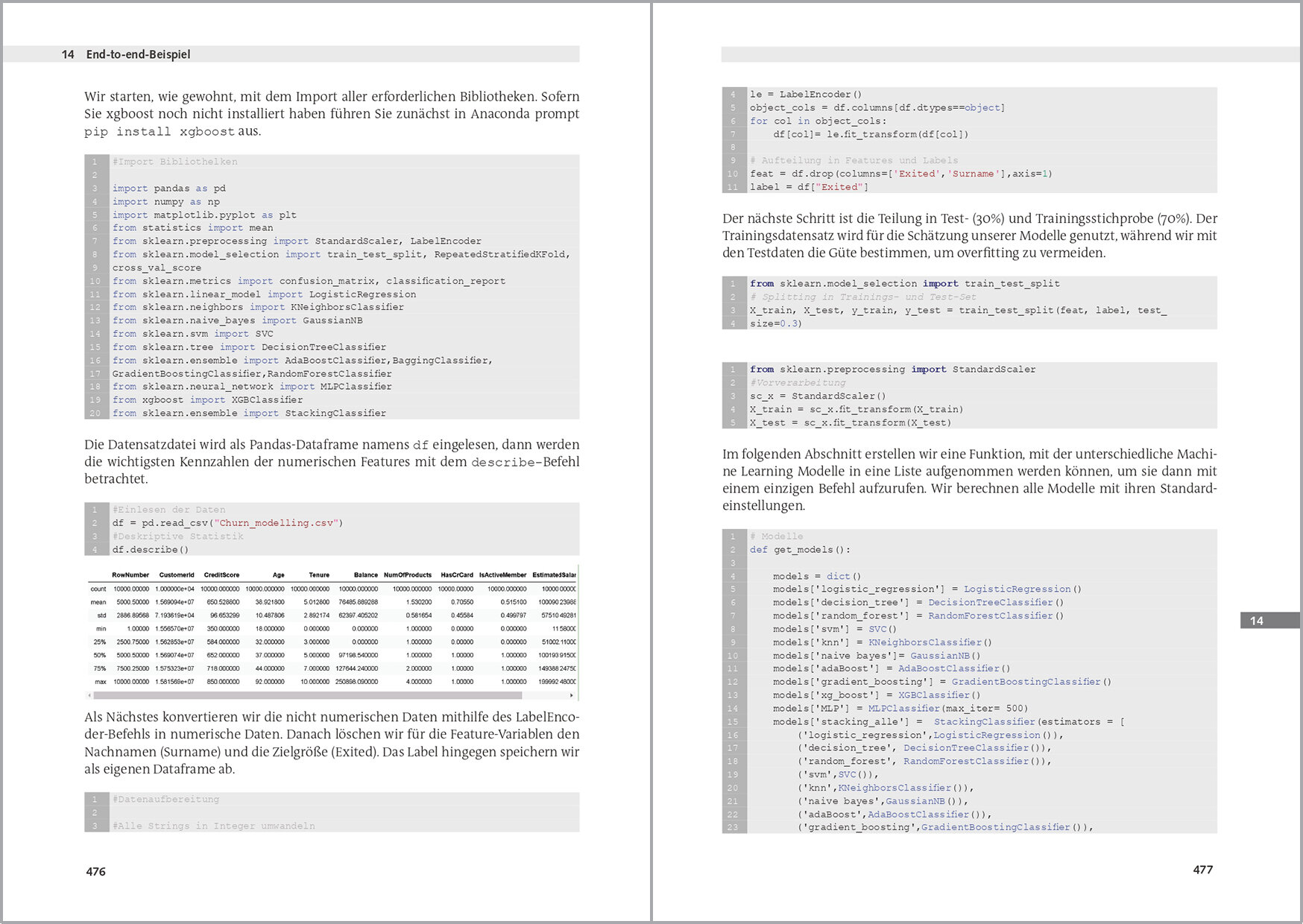Click the comment '#Vorverarbeitung'
Screen dimensions: 1303x924
click(x=798, y=383)
